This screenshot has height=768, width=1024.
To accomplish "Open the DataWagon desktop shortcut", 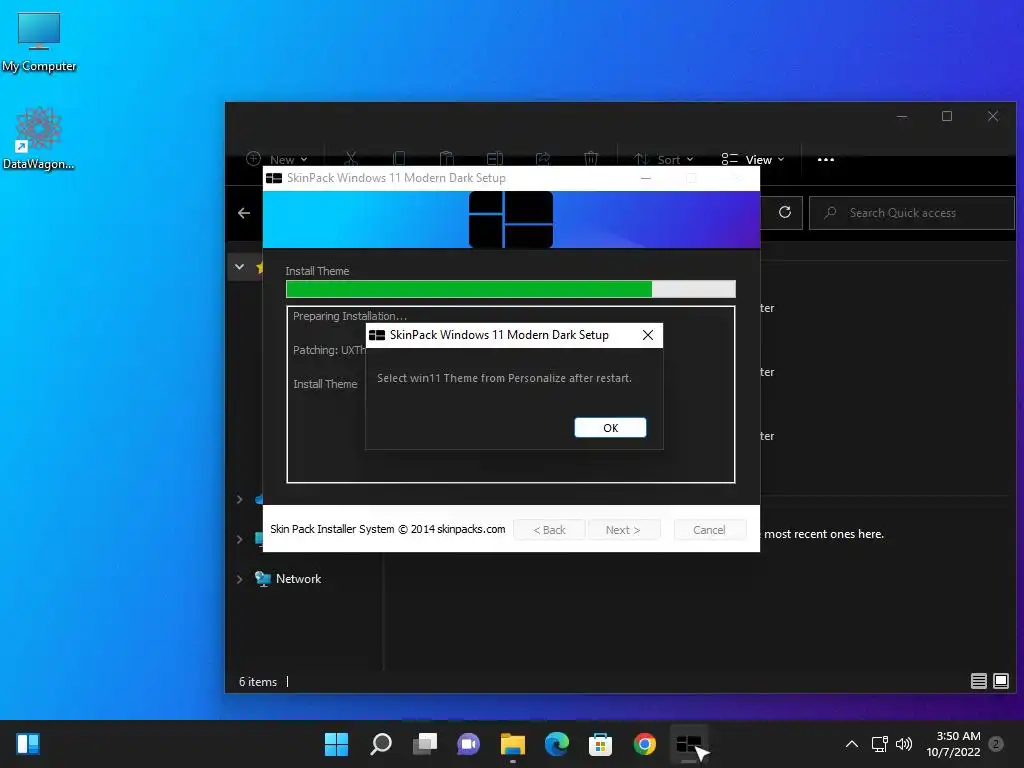I will click(x=39, y=138).
